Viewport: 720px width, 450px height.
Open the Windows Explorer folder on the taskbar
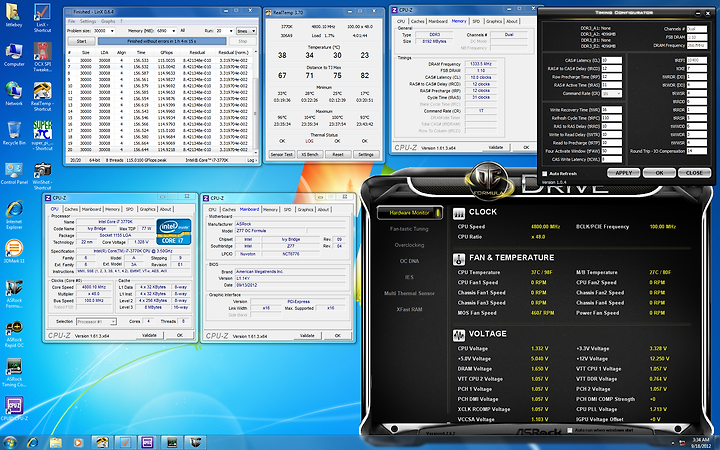pyautogui.click(x=56, y=443)
